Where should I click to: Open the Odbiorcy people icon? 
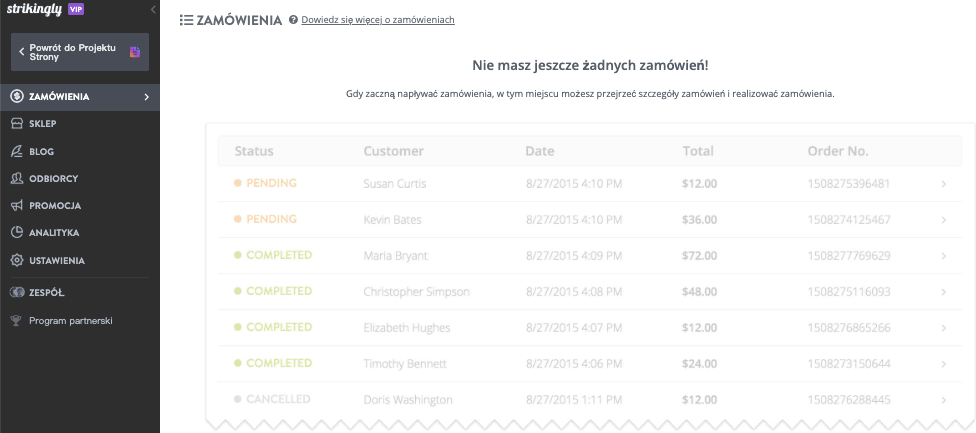17,179
